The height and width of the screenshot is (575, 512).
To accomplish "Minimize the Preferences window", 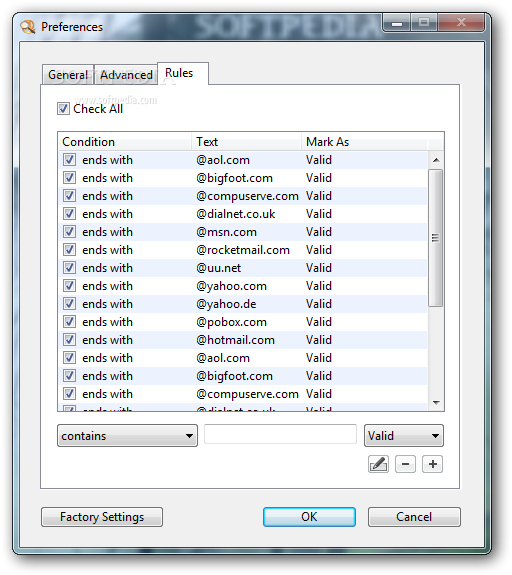I will click(397, 22).
